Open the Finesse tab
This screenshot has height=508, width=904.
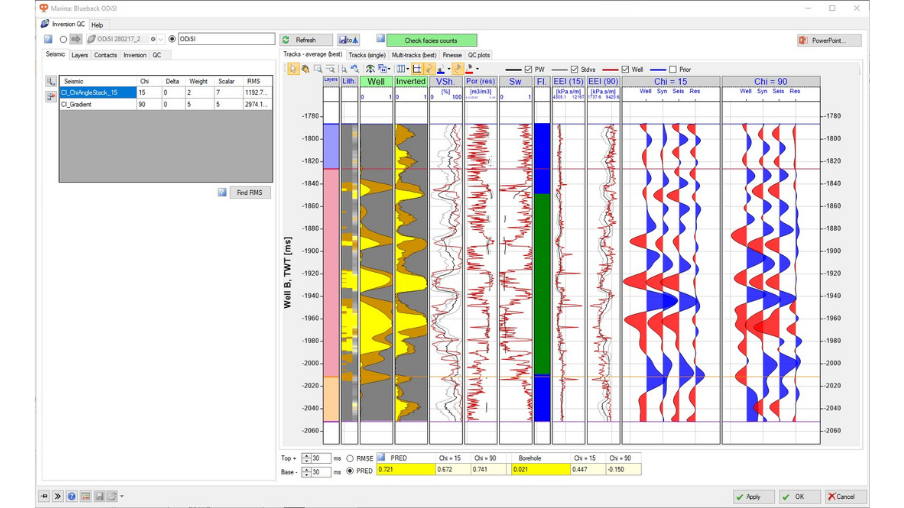(x=452, y=55)
